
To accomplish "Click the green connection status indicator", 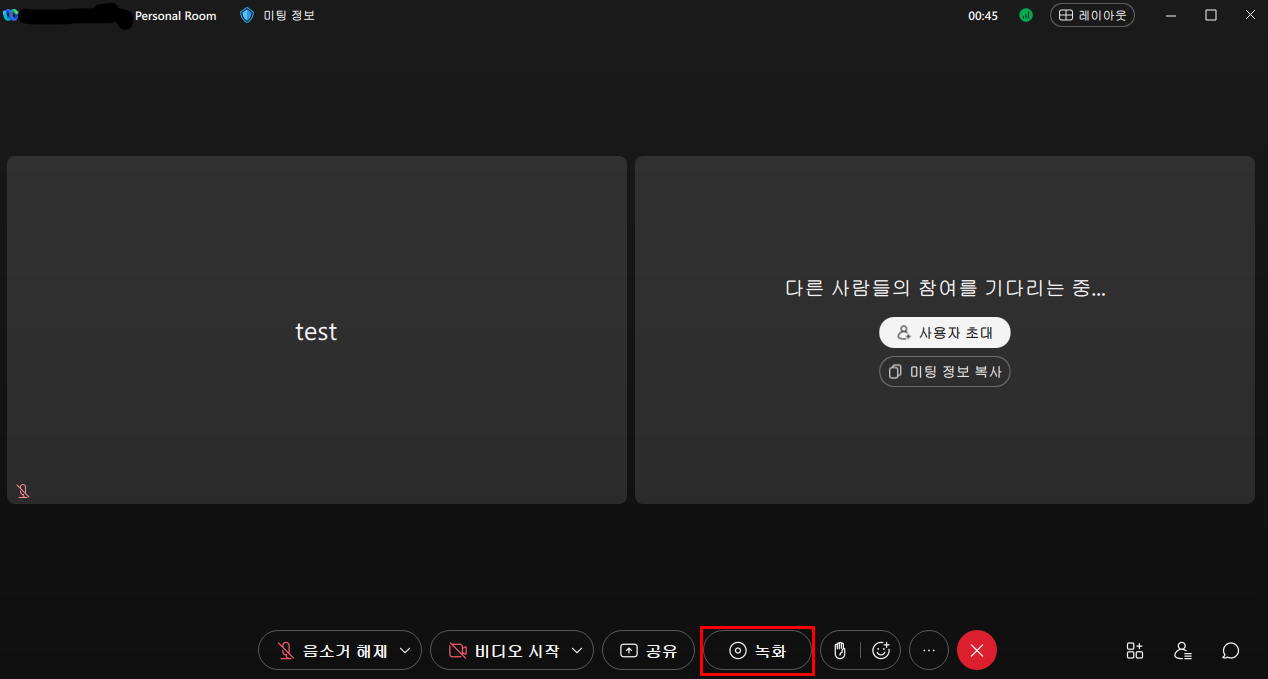I will pyautogui.click(x=1026, y=15).
